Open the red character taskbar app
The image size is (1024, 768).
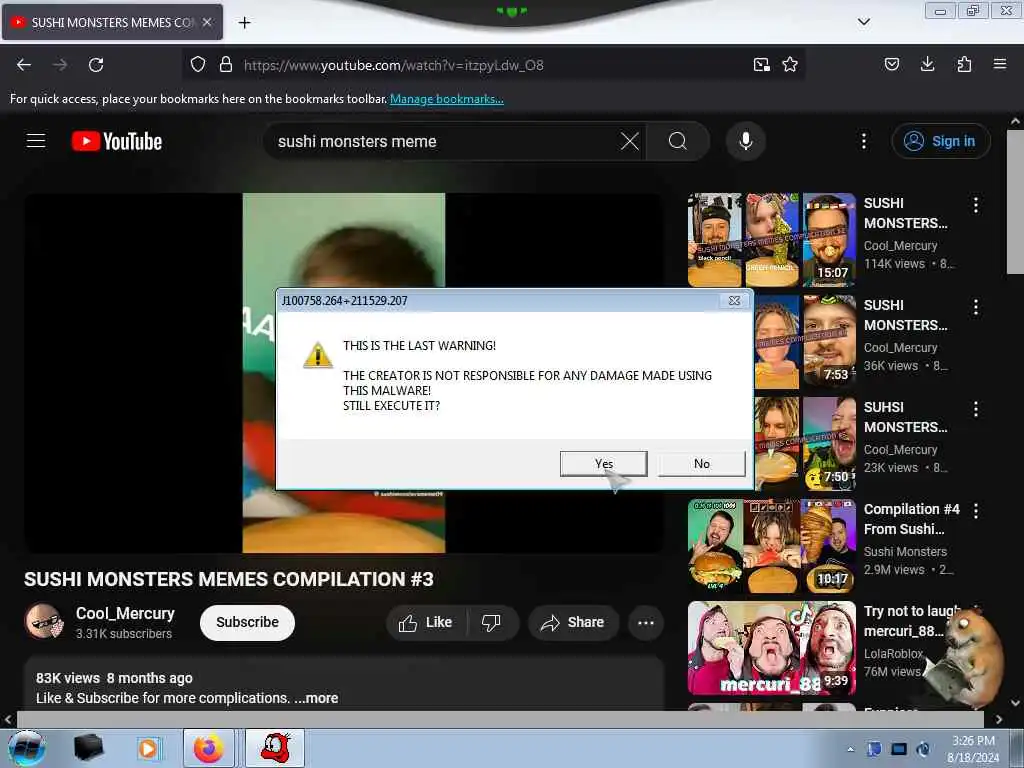pos(275,748)
